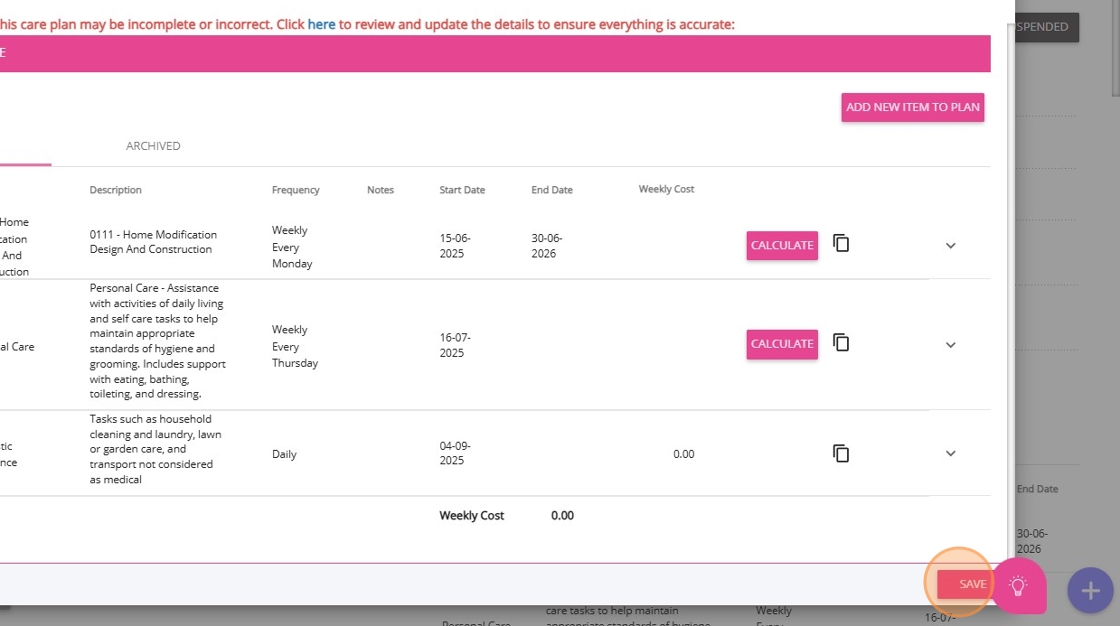Click the Weekly Cost column header
Image resolution: width=1120 pixels, height=626 pixels.
pos(666,189)
